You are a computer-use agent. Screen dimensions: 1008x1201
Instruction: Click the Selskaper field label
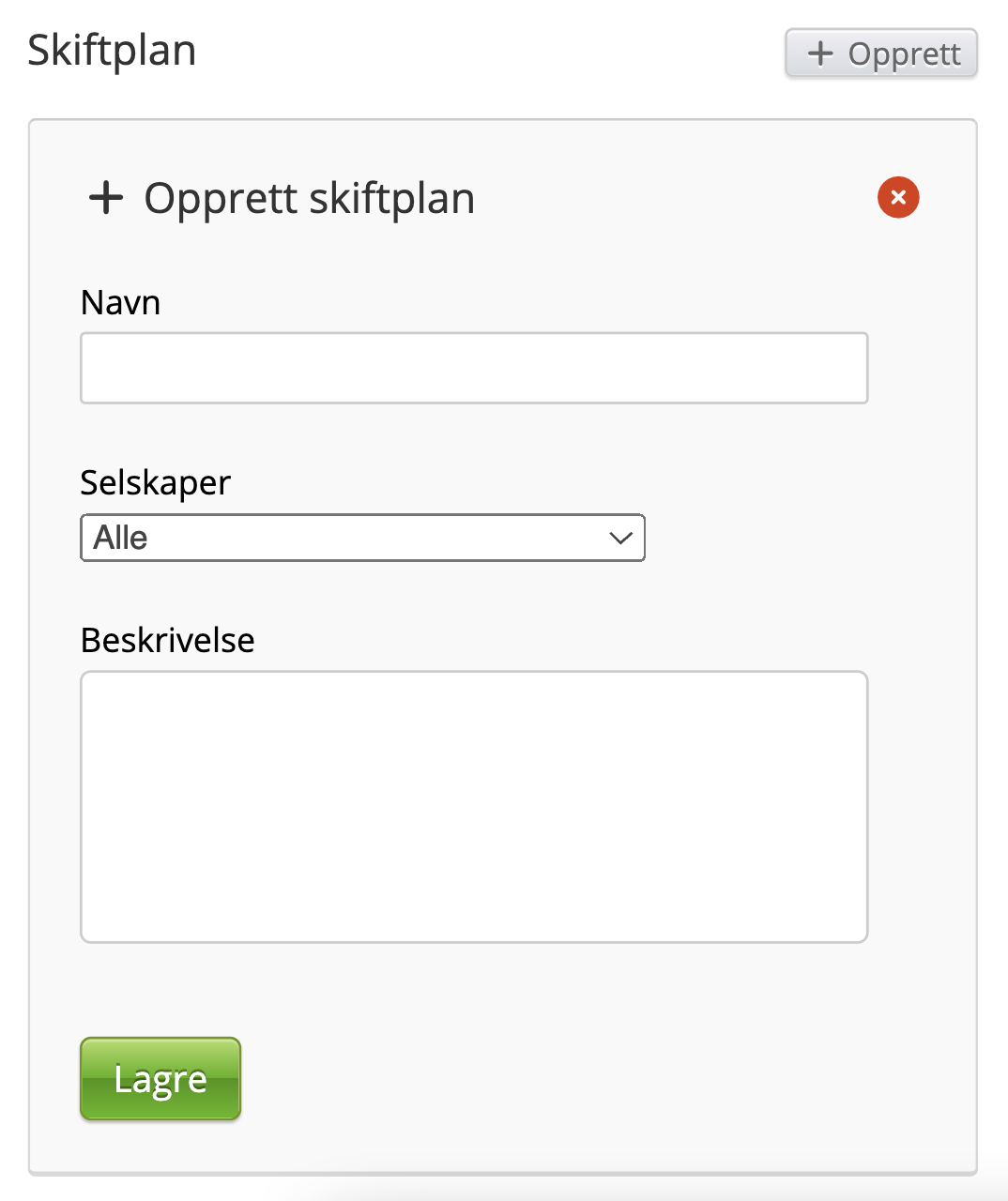click(156, 482)
